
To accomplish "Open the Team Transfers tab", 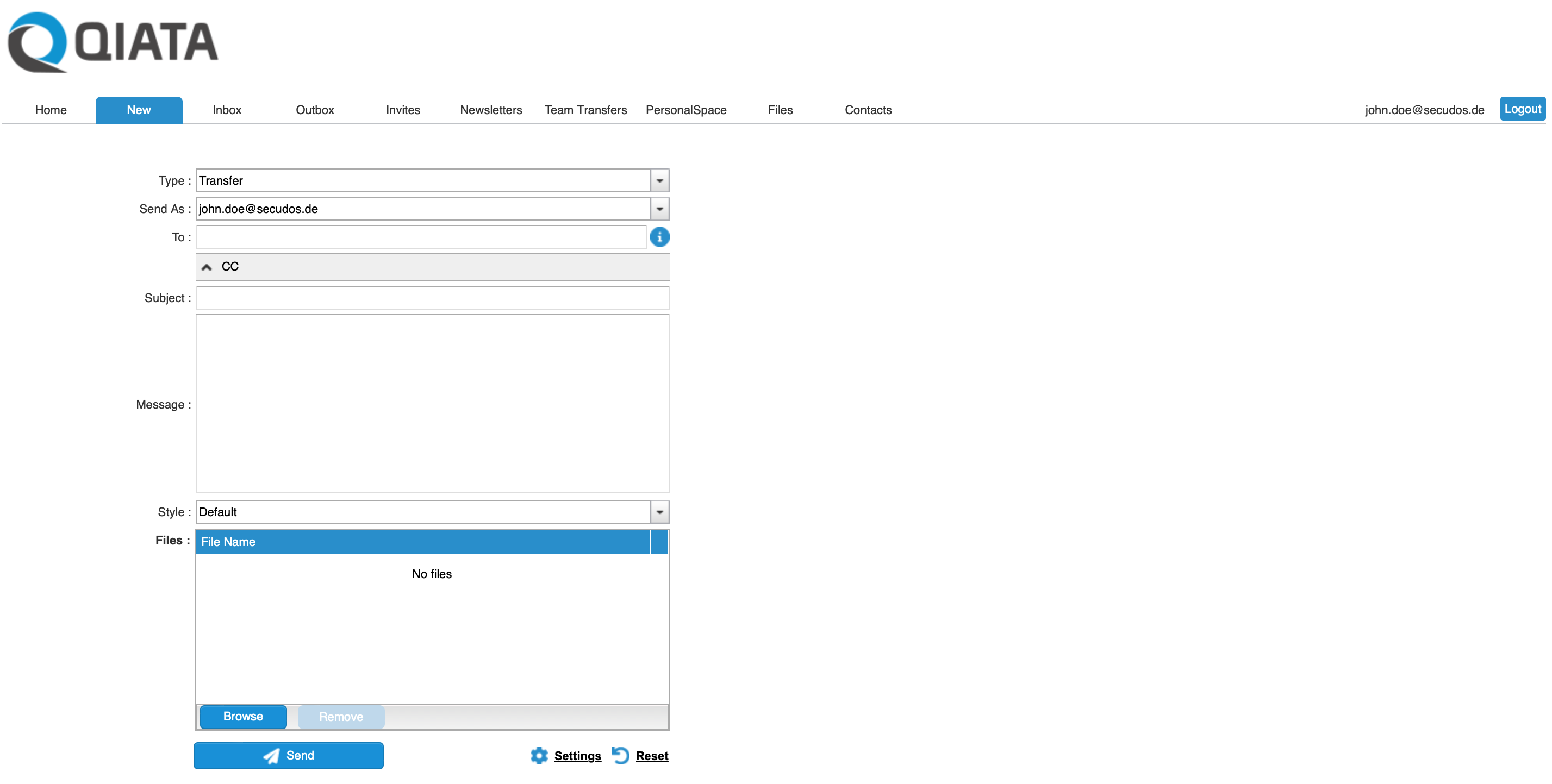I will [585, 110].
